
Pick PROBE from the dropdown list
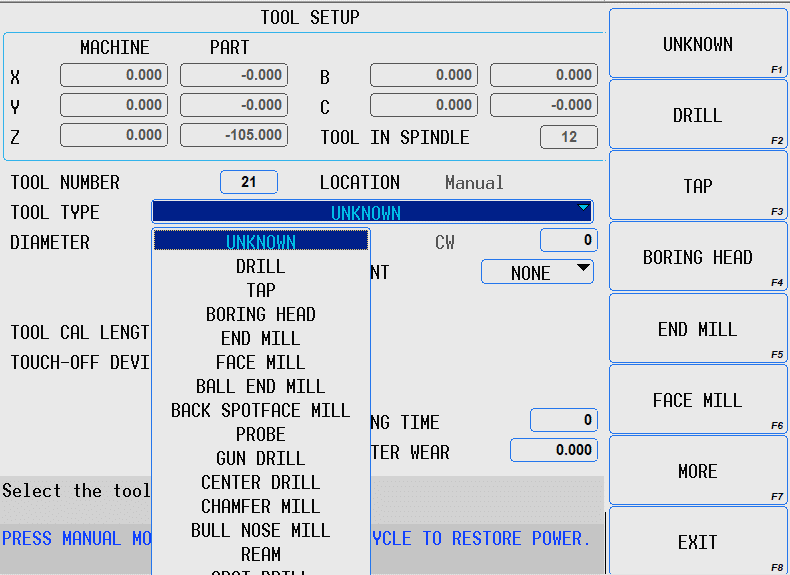pyautogui.click(x=261, y=434)
